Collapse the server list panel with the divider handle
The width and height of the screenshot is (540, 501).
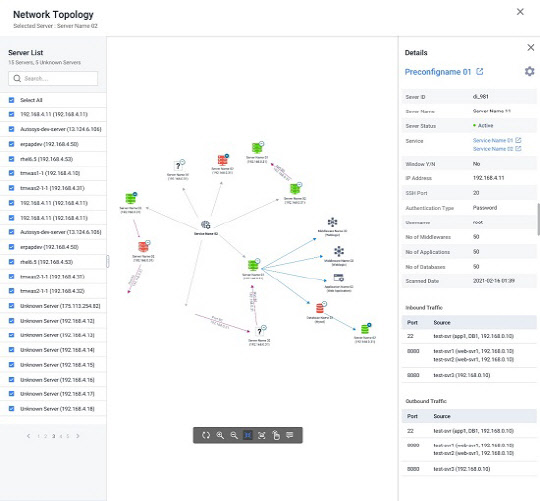107,261
